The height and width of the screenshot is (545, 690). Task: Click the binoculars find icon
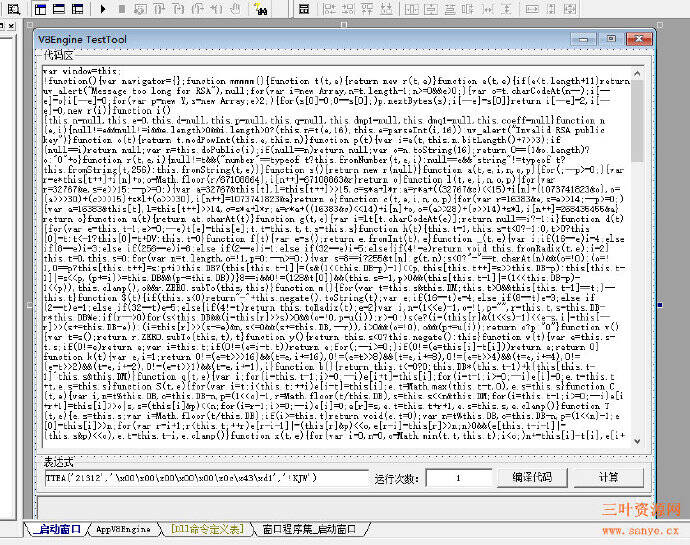(261, 9)
